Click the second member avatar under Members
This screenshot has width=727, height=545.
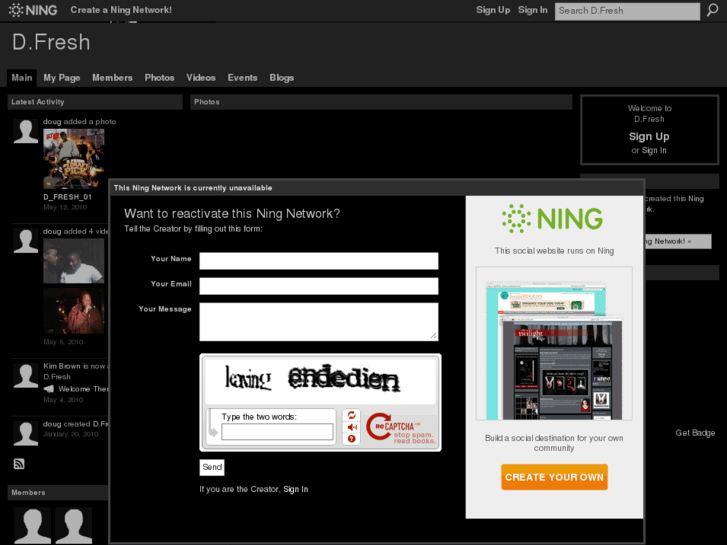(74, 526)
